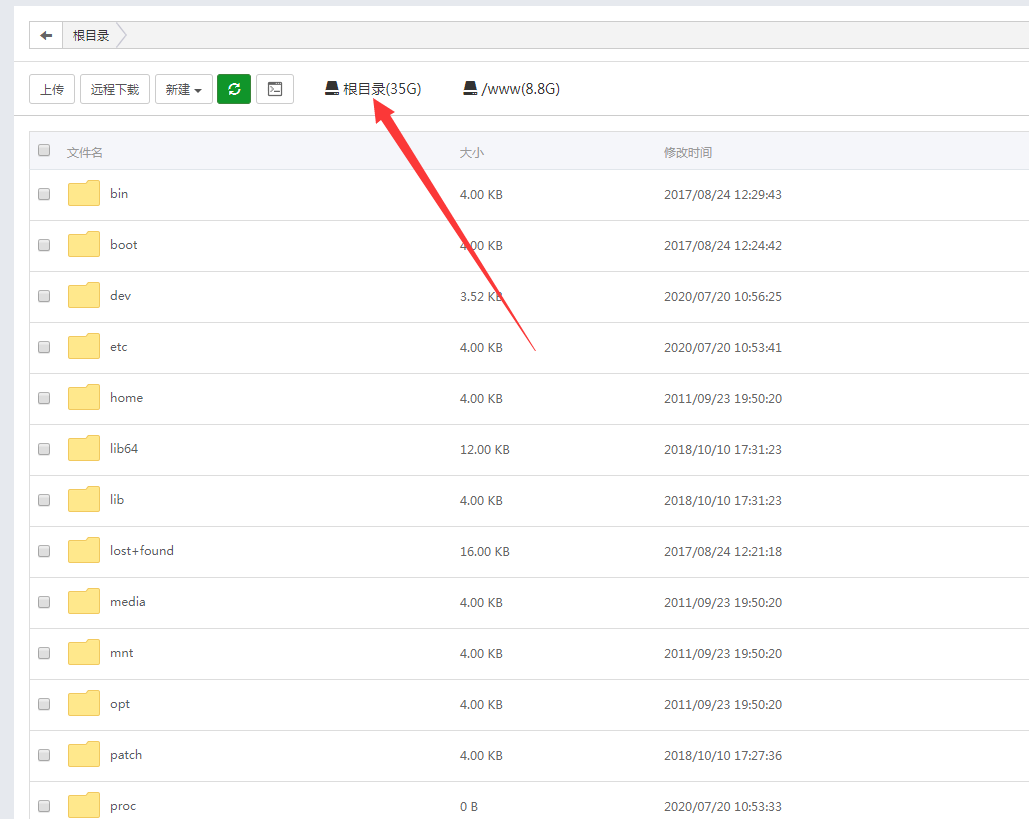Select the checkbox for mnt row

[x=44, y=653]
